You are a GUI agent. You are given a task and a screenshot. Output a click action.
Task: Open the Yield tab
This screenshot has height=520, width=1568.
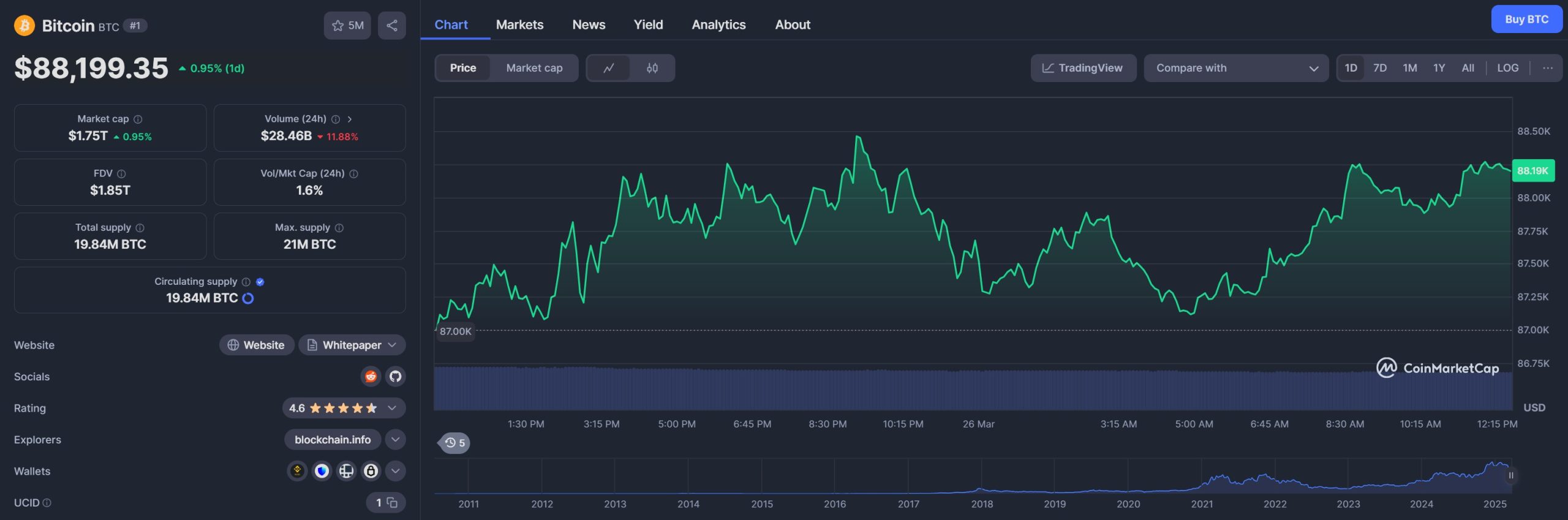click(x=648, y=24)
